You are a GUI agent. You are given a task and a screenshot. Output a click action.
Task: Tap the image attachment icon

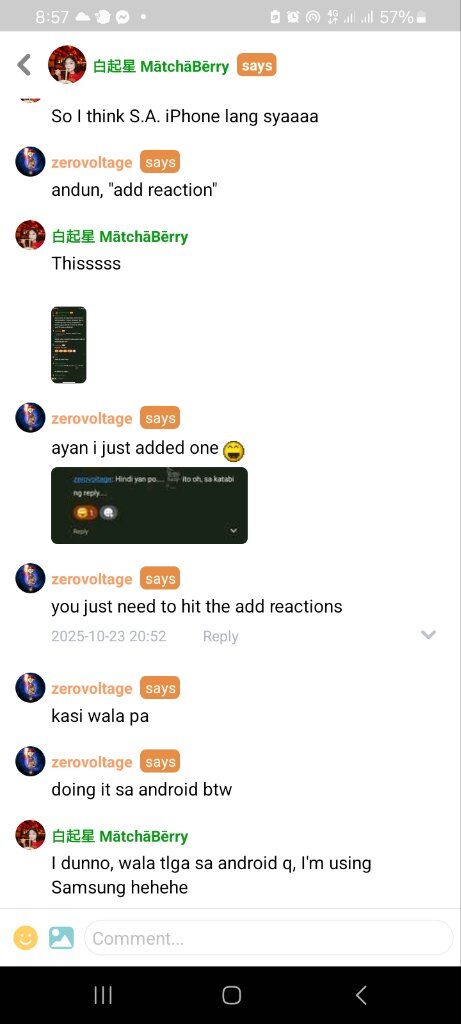coord(61,938)
